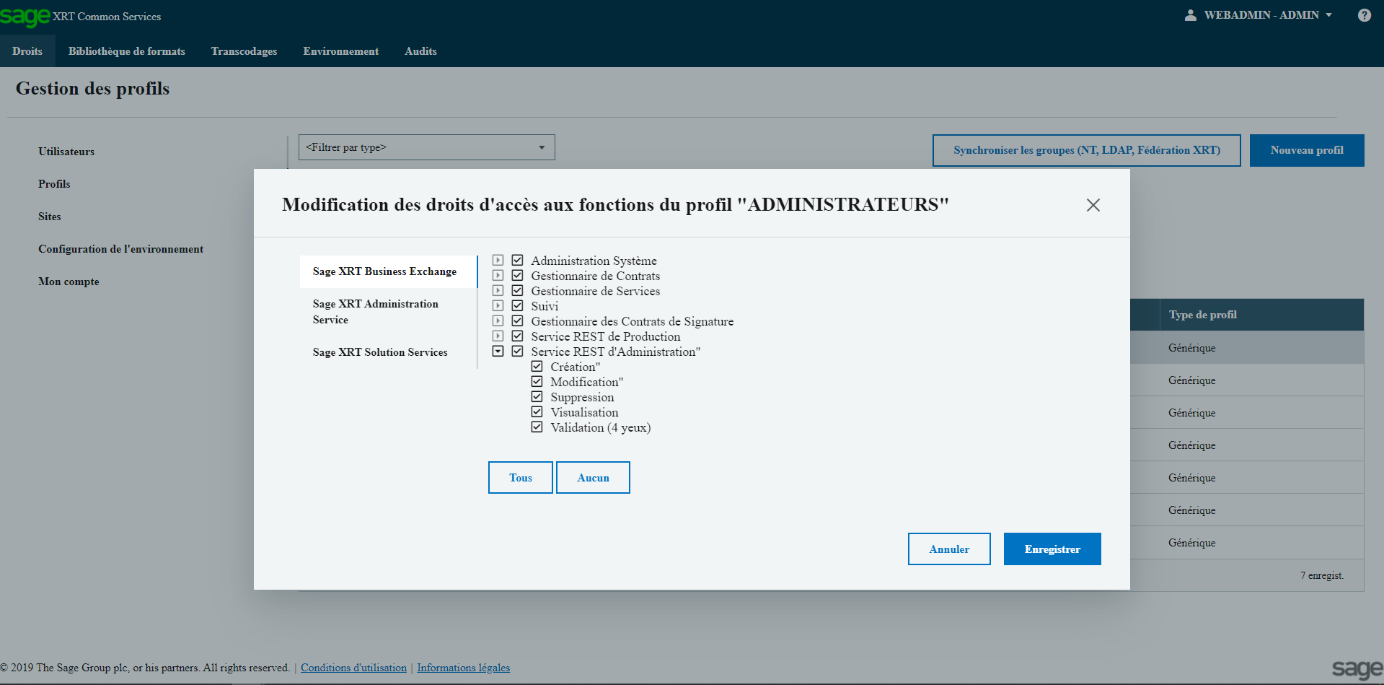1384x685 pixels.
Task: Uncheck the Création checkbox
Action: click(537, 367)
